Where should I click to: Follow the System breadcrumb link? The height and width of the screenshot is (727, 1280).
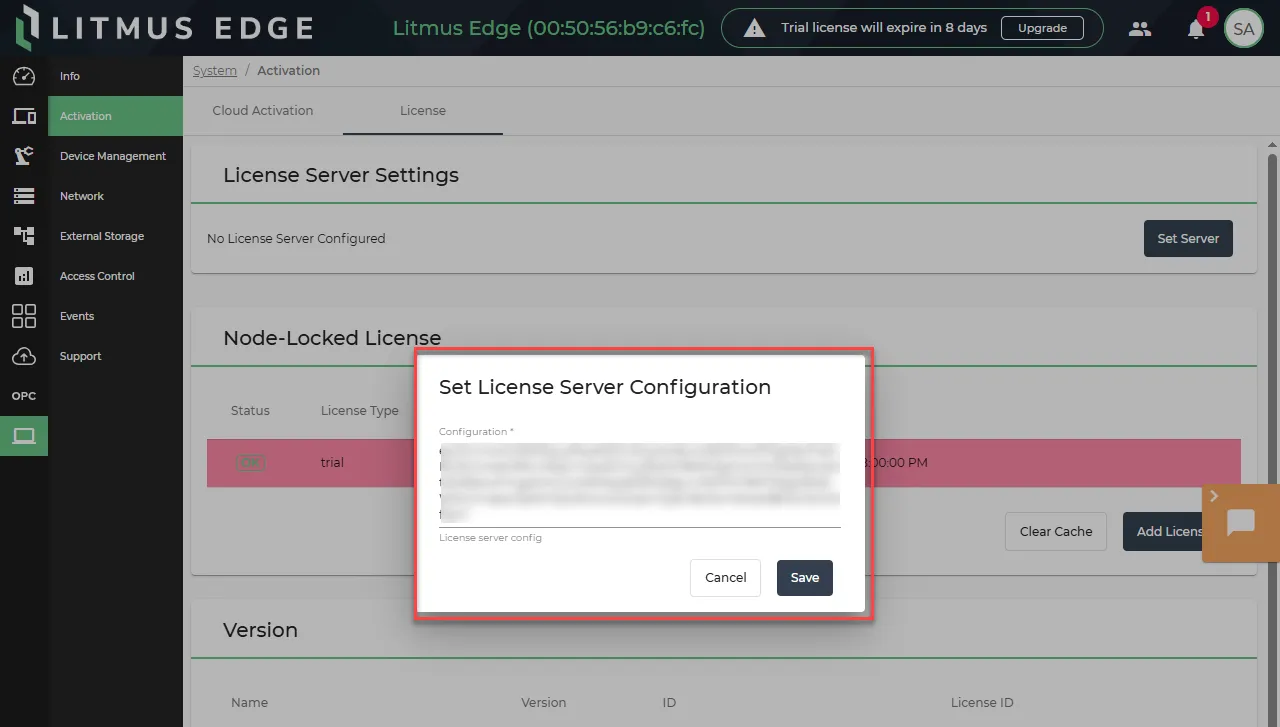coord(215,71)
